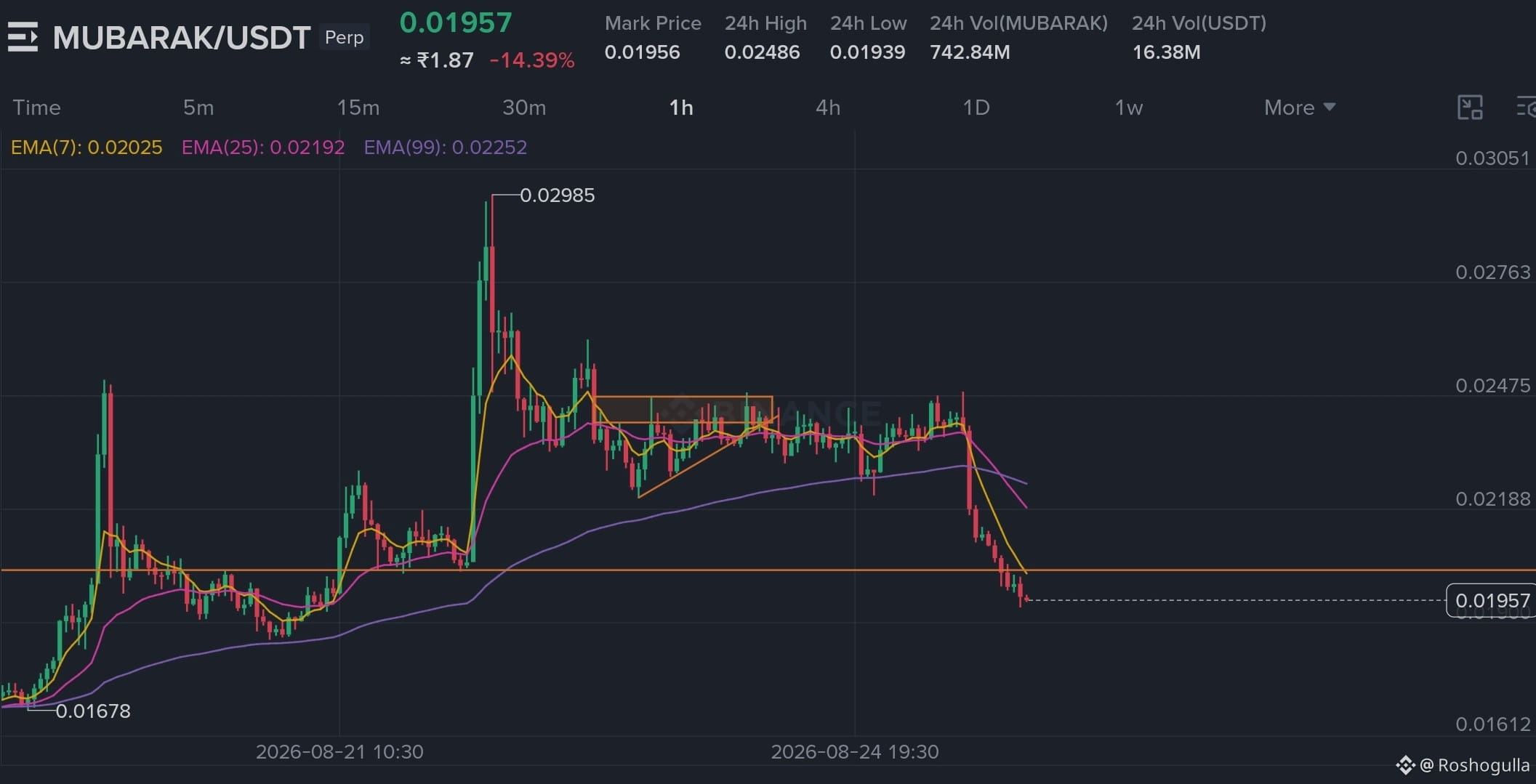The width and height of the screenshot is (1536, 784).
Task: Tap the 2026-08-21 10:30 time label
Action: pos(339,752)
